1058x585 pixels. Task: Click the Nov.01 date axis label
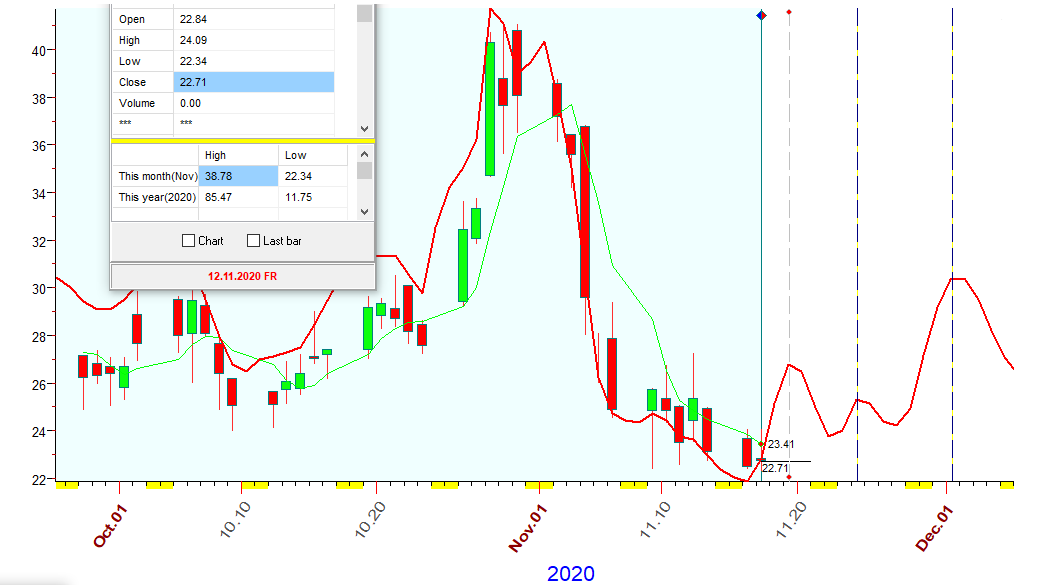pos(530,527)
